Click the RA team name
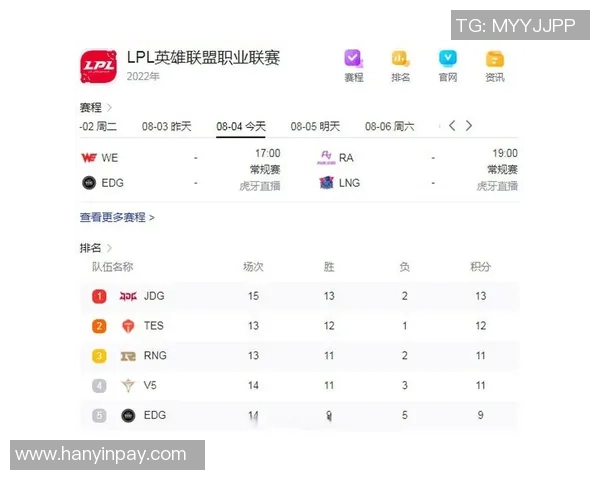600x480 pixels. (x=346, y=158)
